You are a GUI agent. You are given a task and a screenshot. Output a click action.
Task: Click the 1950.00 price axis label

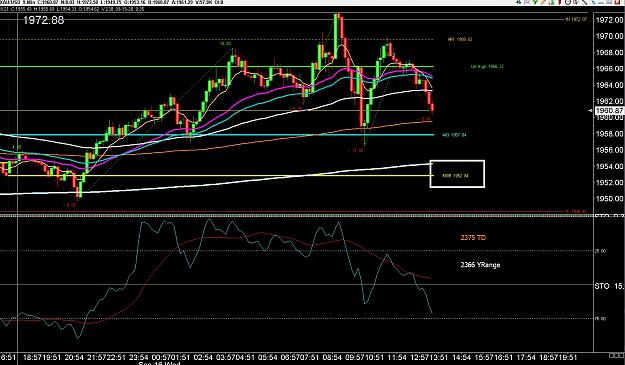(609, 199)
